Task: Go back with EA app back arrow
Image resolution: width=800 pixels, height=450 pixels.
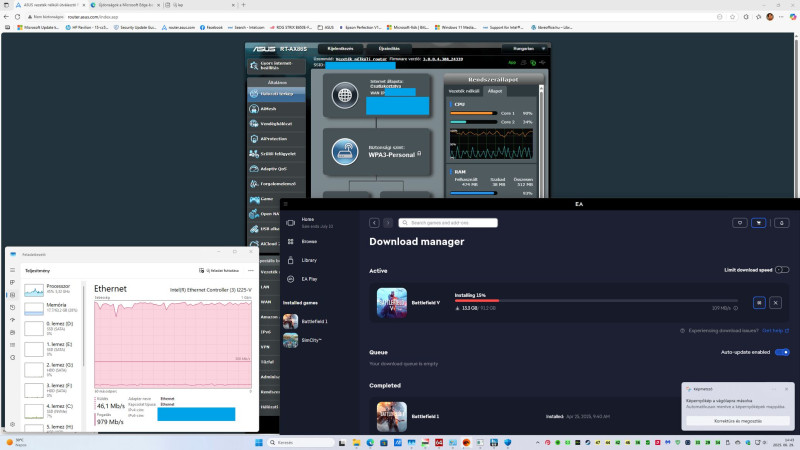Action: tap(374, 223)
